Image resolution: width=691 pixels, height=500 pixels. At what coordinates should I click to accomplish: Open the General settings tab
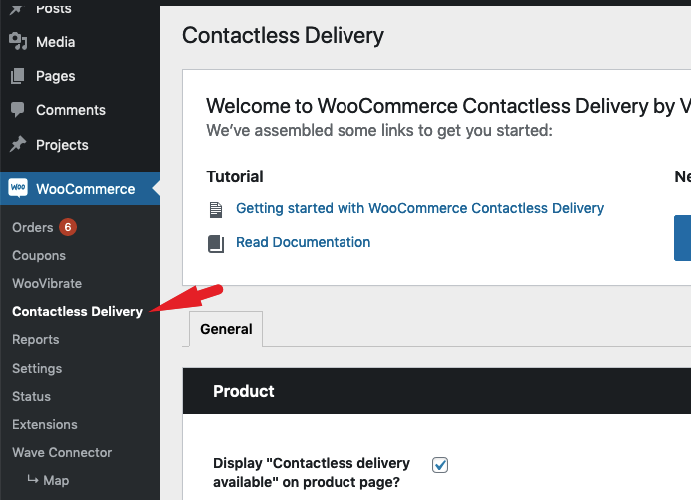(226, 329)
